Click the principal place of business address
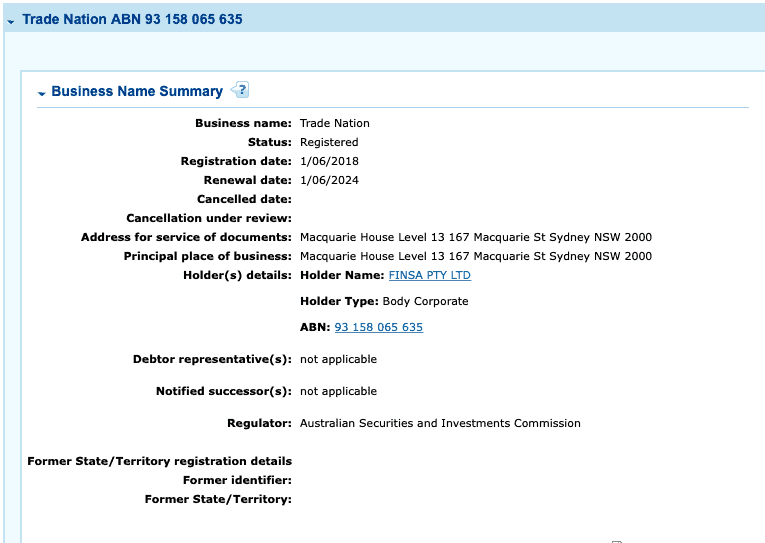This screenshot has height=543, width=765. [x=475, y=256]
